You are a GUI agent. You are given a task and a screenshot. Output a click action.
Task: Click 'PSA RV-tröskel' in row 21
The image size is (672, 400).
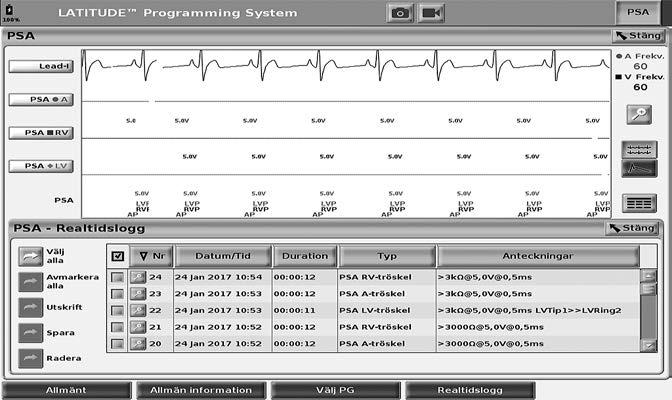coord(375,327)
